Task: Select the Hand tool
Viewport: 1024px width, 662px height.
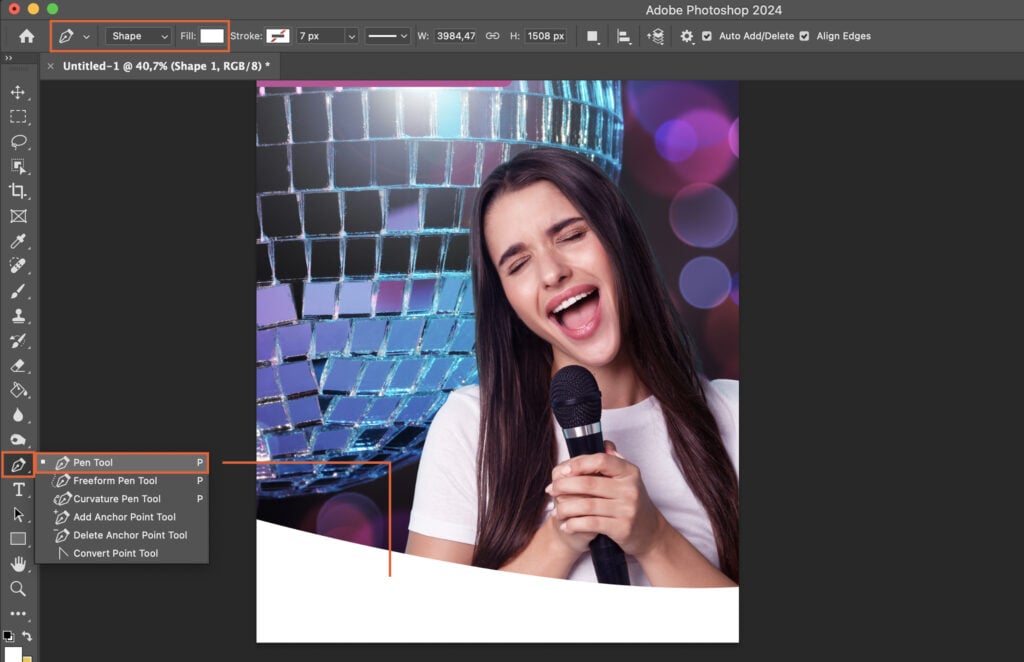Action: click(x=20, y=564)
